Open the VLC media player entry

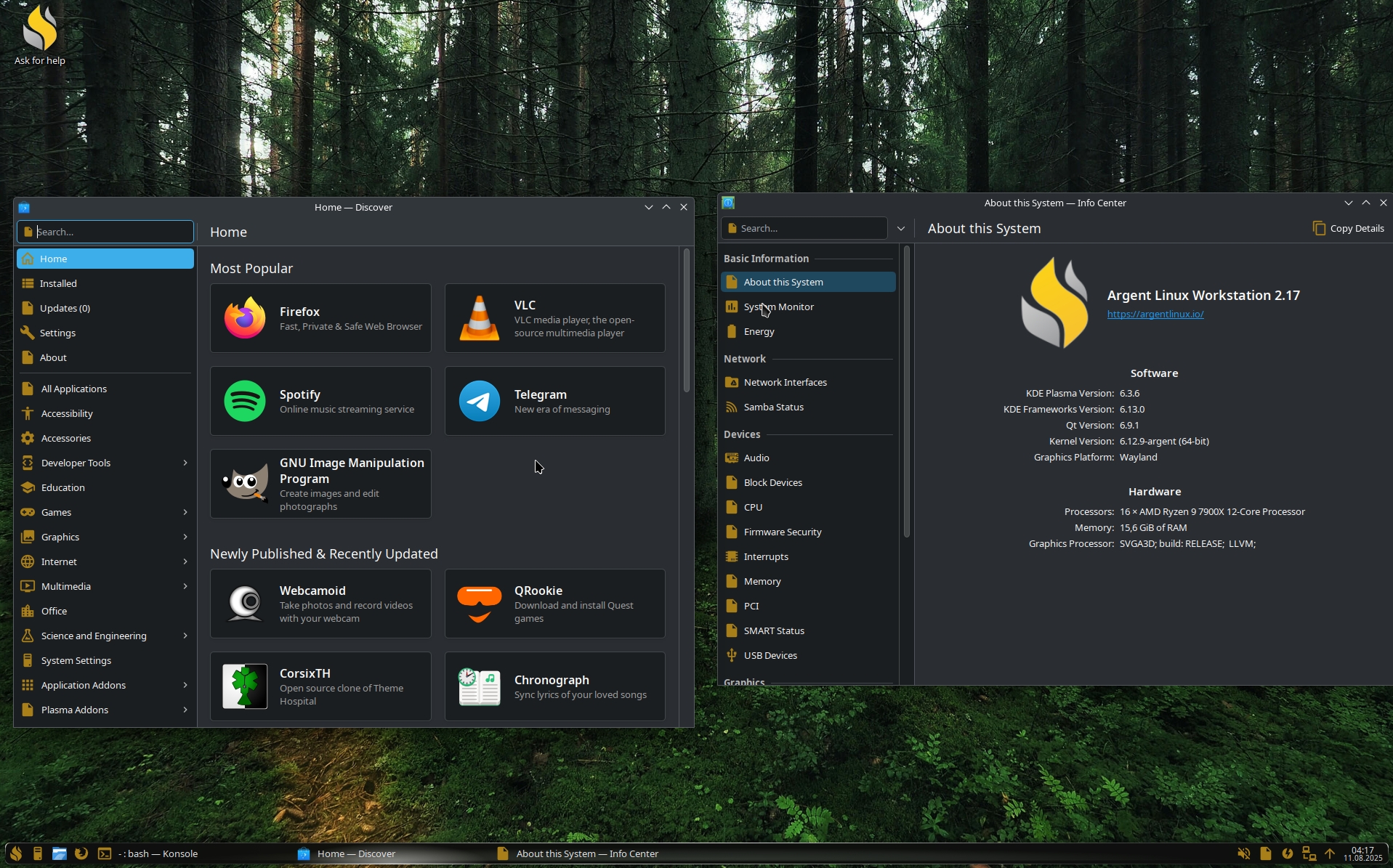554,318
